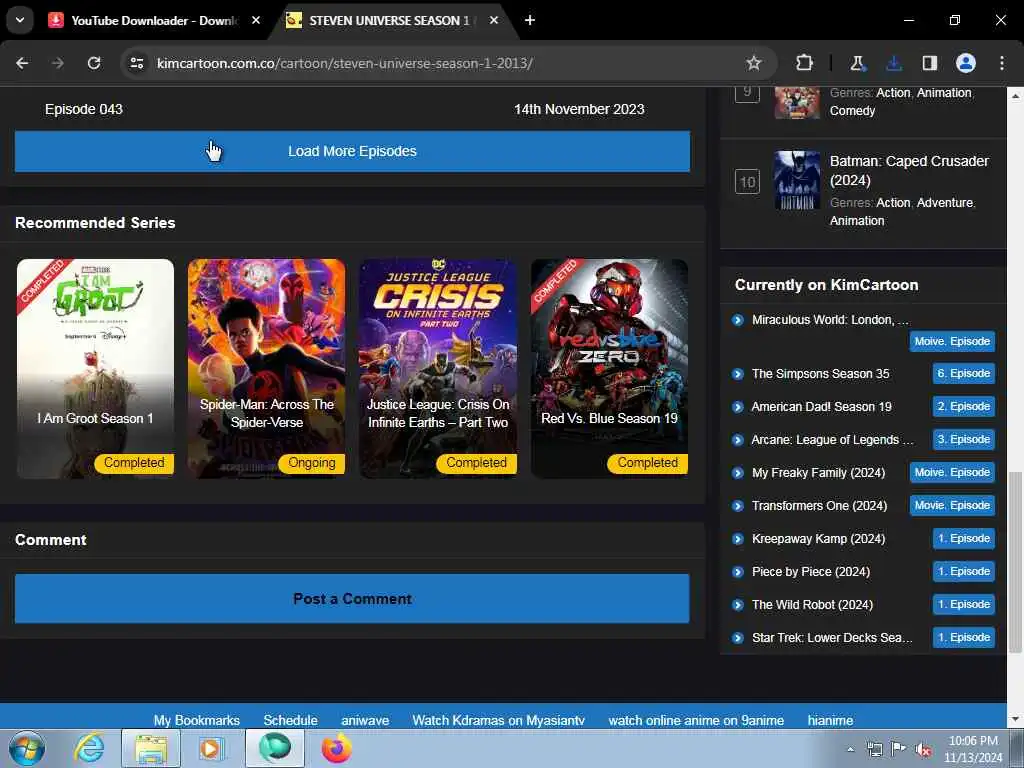Open watch online anime on 9anime link
This screenshot has width=1024, height=768.
pos(696,720)
